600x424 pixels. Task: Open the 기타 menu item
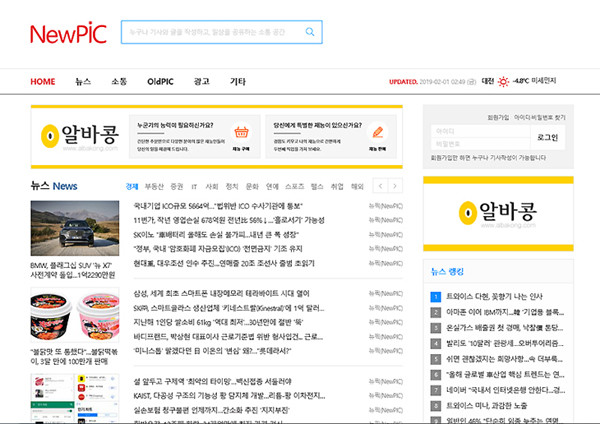[x=238, y=82]
